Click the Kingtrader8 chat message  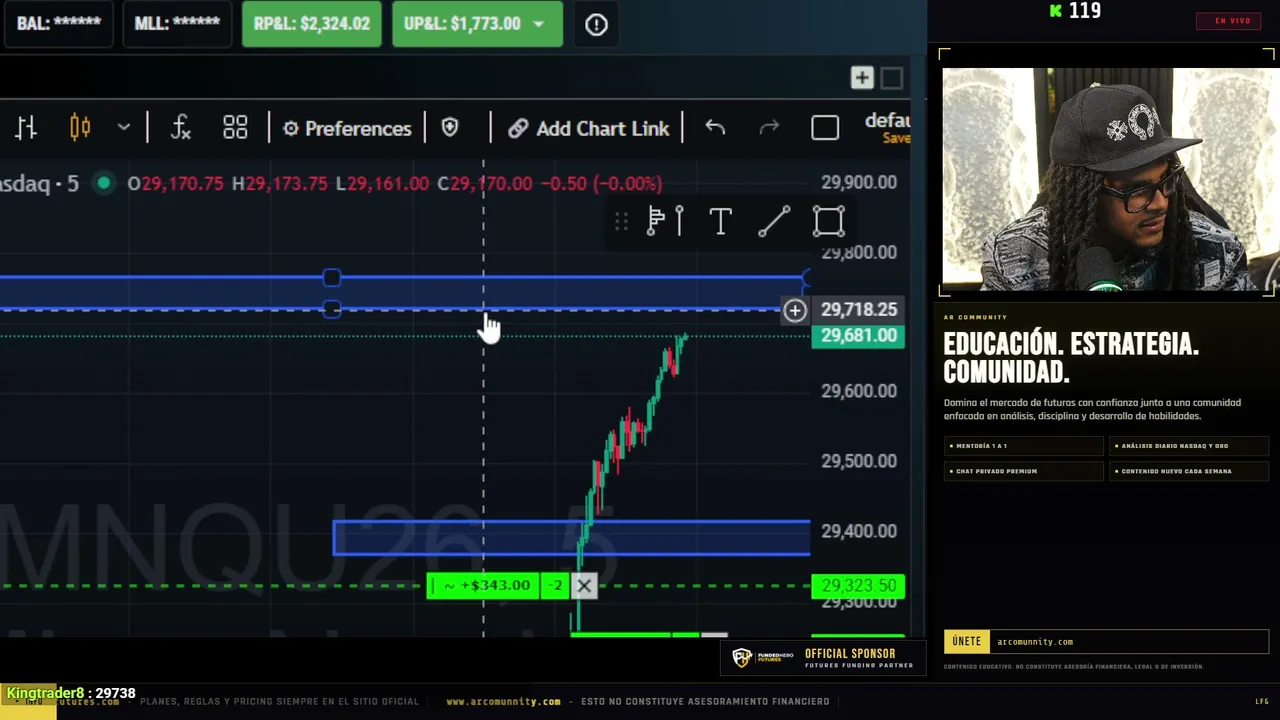point(71,693)
